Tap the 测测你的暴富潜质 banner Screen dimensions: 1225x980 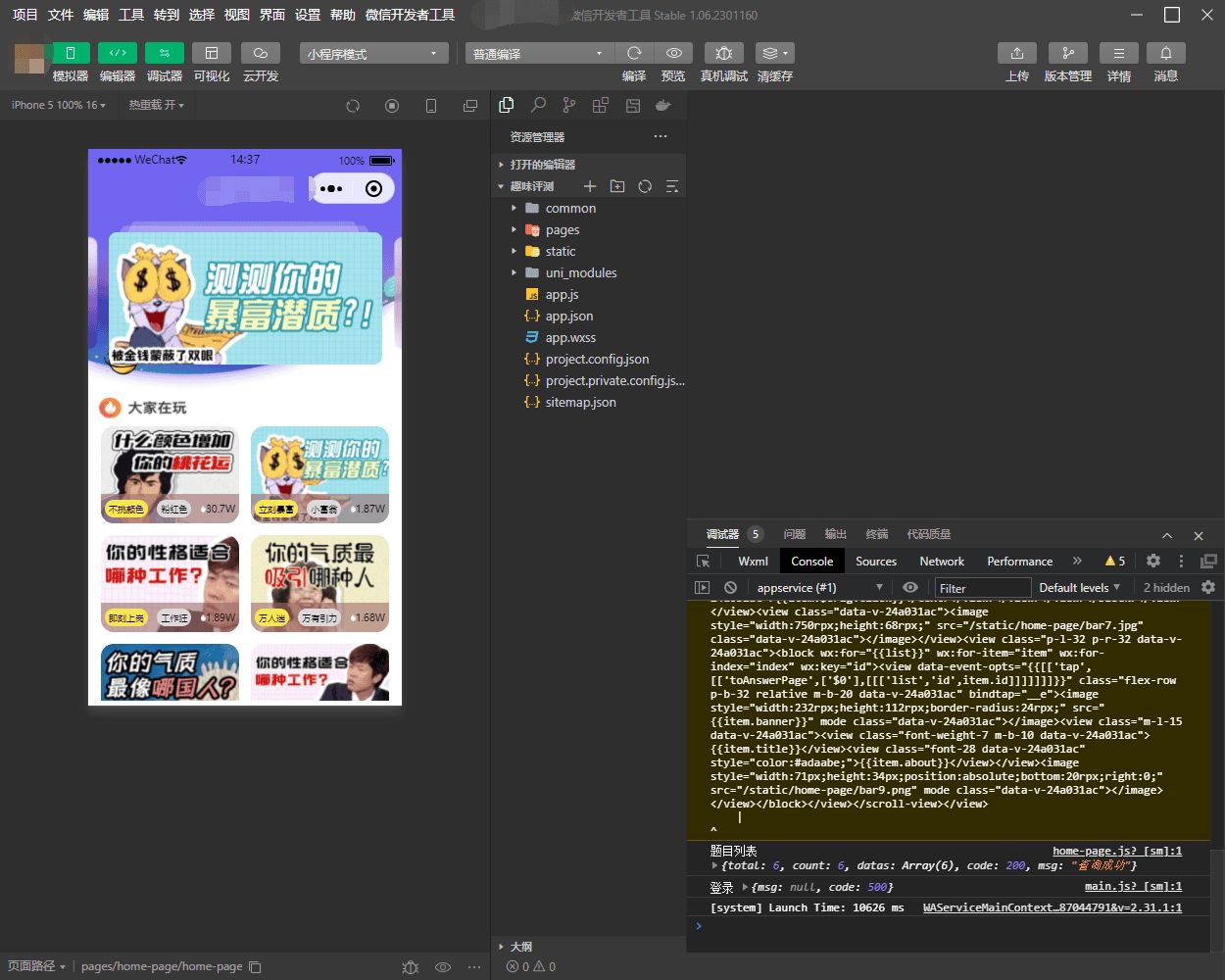245,298
